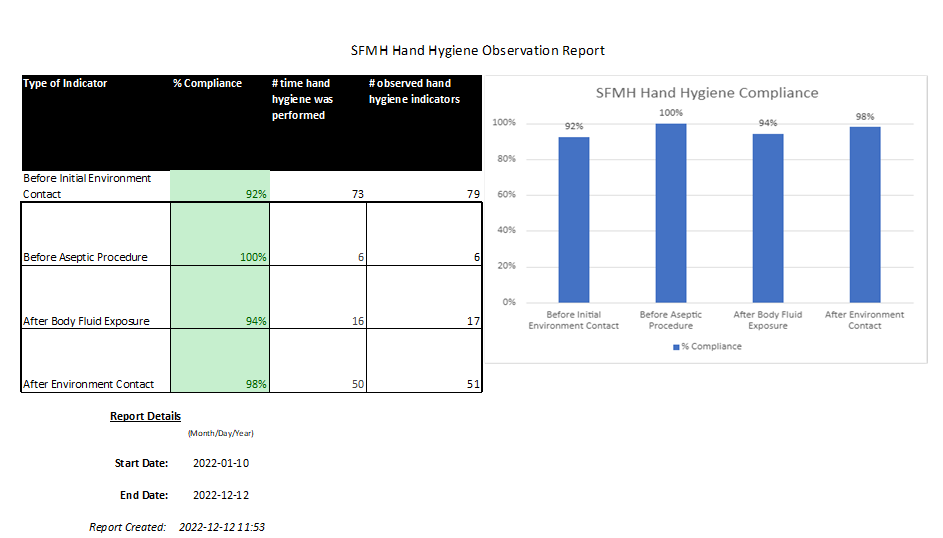Select the 'Report Created:' label
The image size is (943, 538).
pyautogui.click(x=127, y=527)
